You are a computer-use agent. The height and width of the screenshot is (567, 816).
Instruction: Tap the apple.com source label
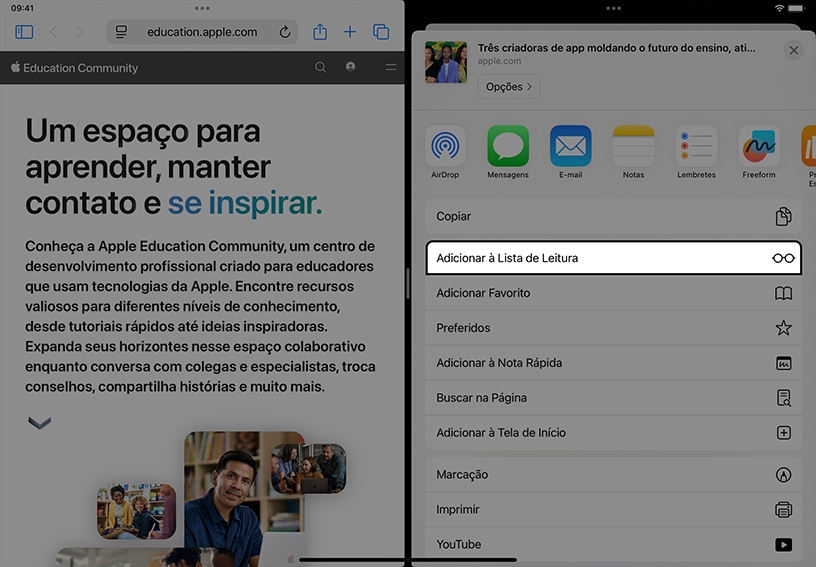tap(499, 61)
